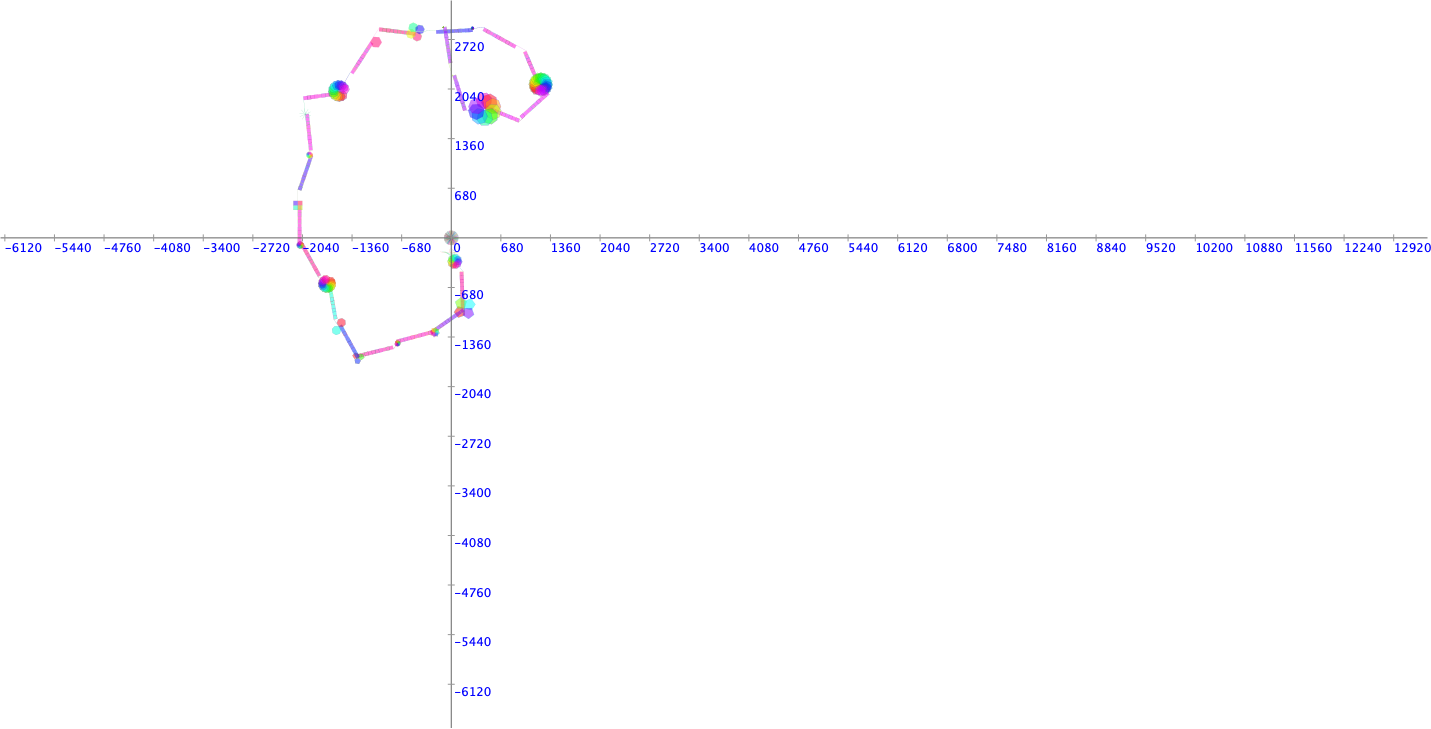Click the gray origin marker at axis intersection

coord(450,237)
